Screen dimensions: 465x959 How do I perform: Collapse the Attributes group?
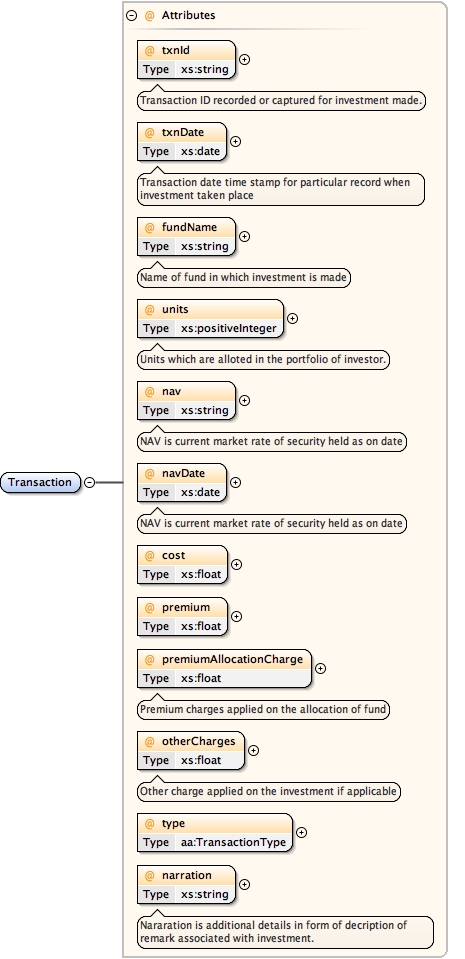(132, 15)
